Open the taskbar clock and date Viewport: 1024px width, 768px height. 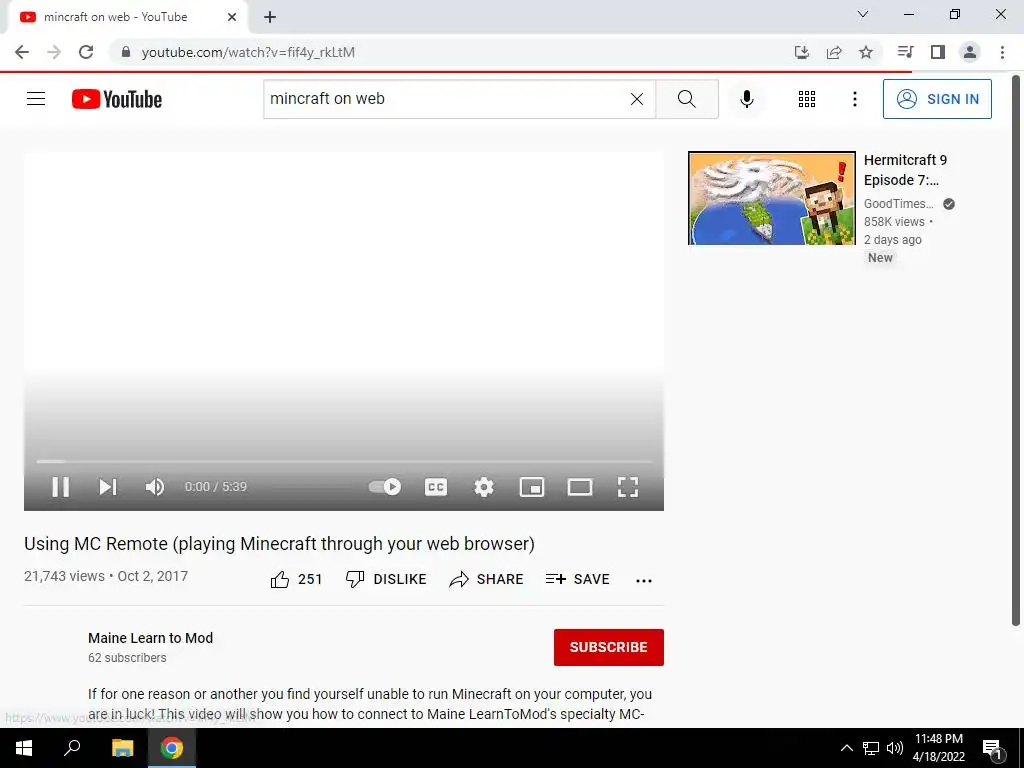click(938, 748)
